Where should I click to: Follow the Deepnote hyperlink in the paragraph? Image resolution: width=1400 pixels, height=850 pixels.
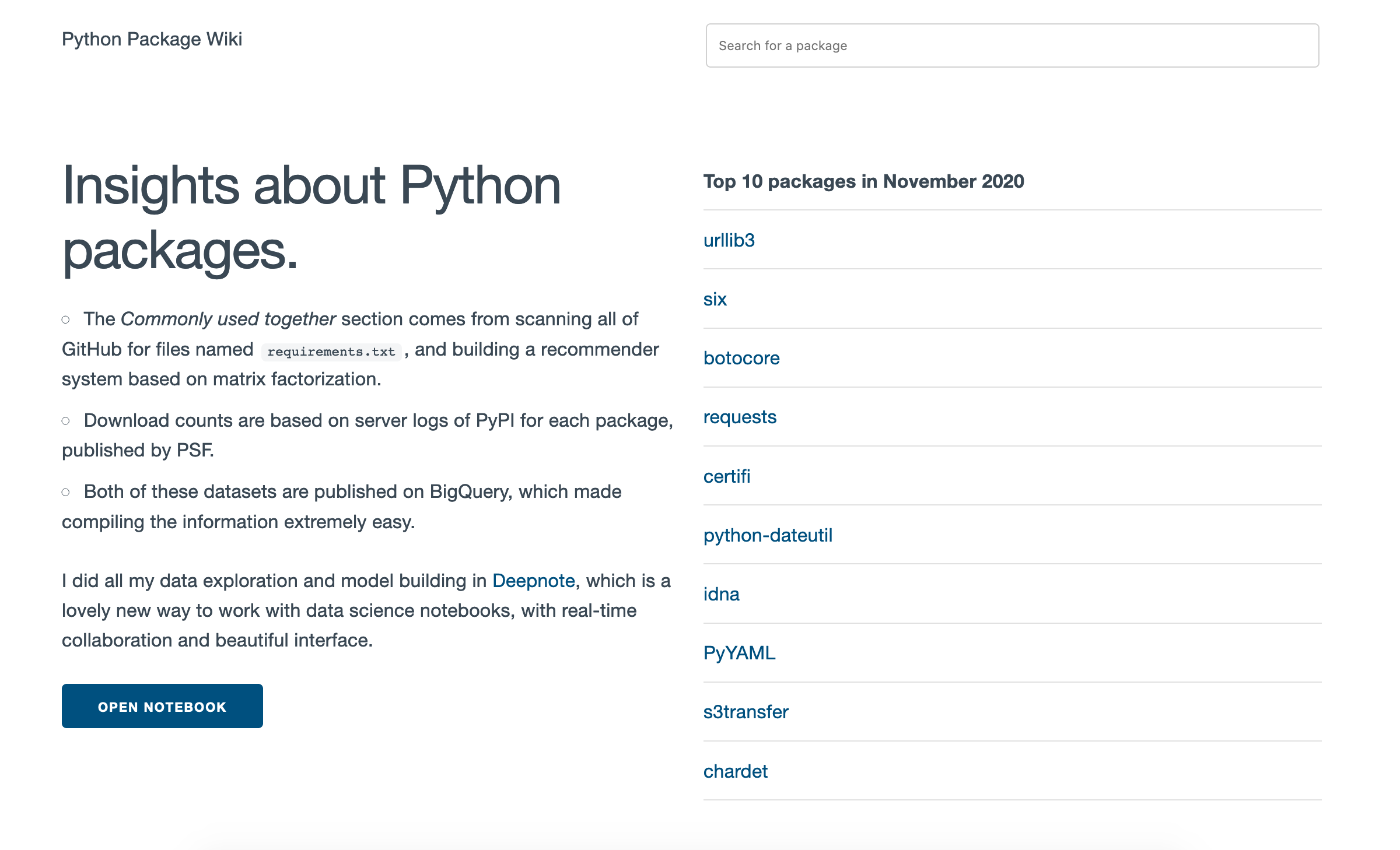(x=533, y=581)
